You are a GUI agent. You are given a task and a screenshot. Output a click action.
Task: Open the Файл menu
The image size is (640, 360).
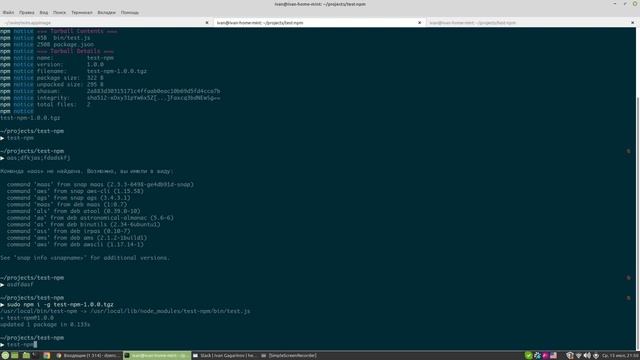[8, 13]
